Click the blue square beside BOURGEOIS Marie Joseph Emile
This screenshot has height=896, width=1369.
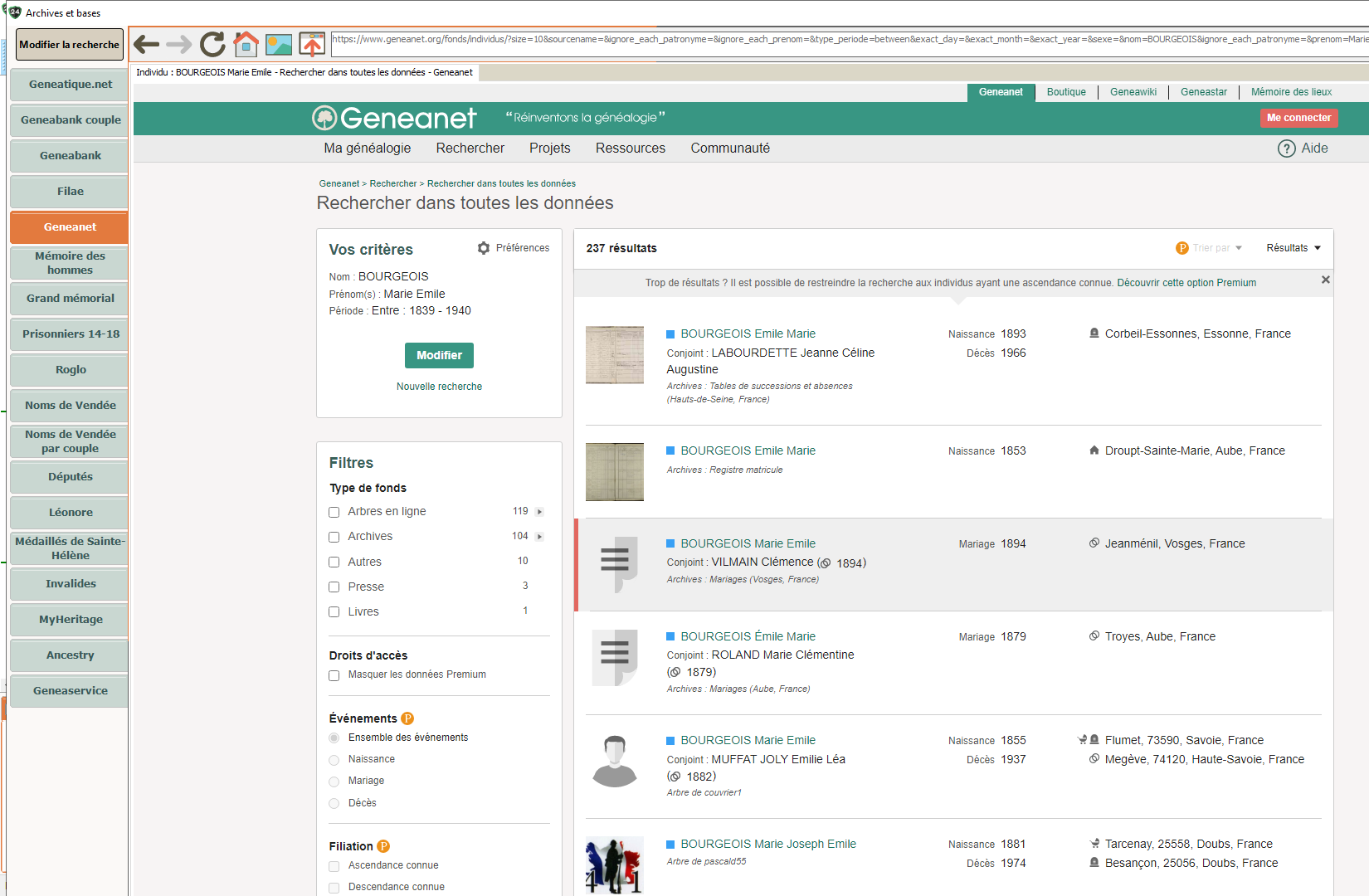click(x=670, y=845)
